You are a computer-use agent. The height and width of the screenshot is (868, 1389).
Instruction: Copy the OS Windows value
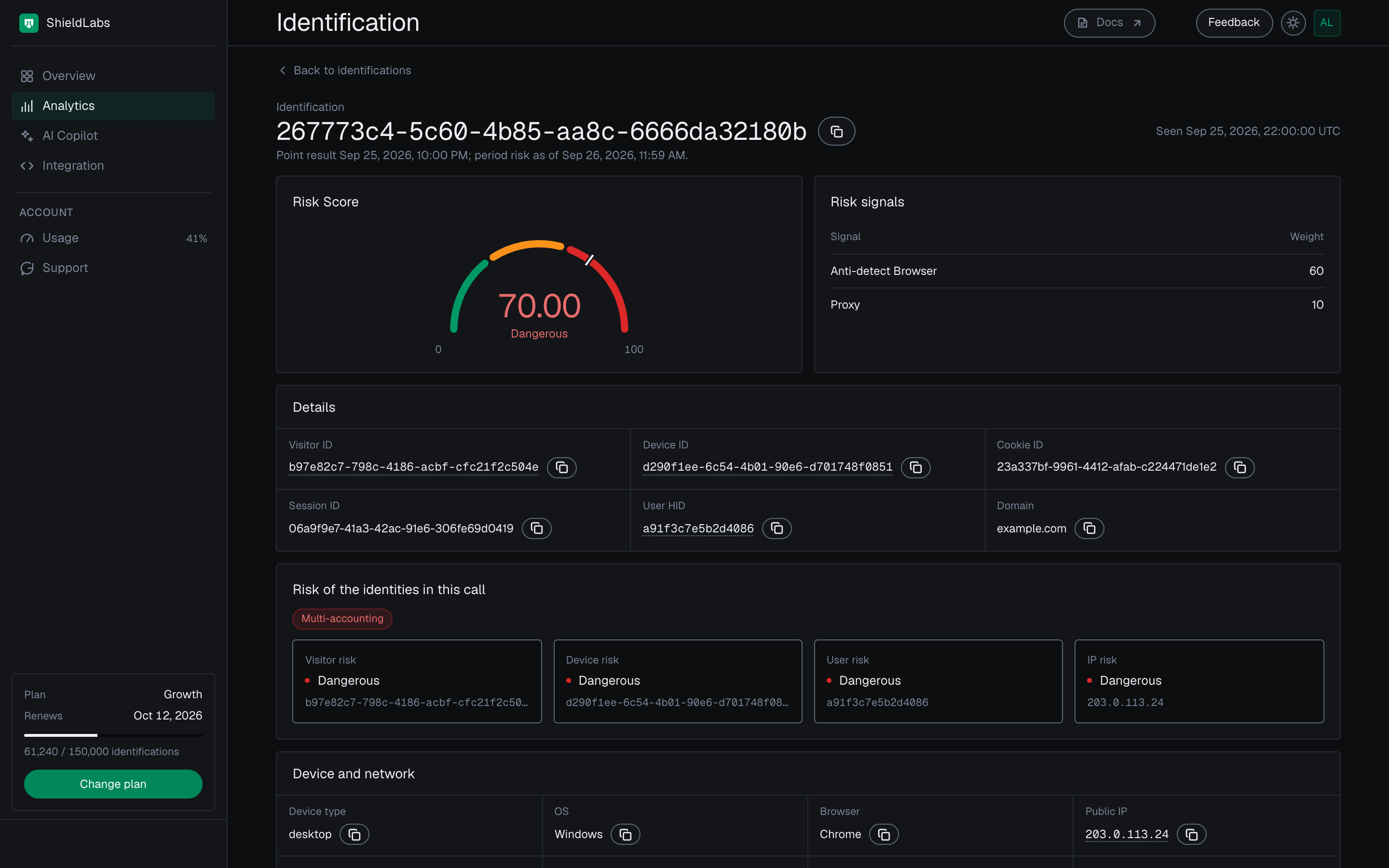[625, 834]
